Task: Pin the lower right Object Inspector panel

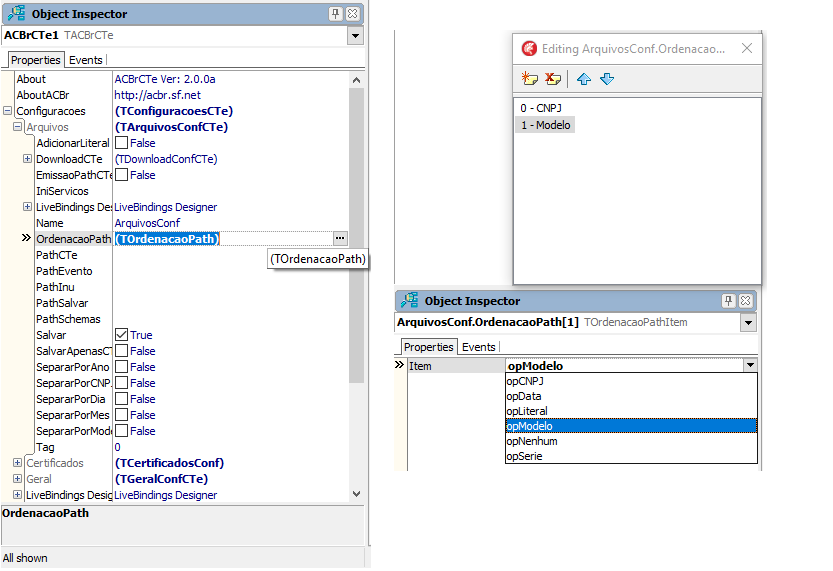Action: [x=728, y=301]
